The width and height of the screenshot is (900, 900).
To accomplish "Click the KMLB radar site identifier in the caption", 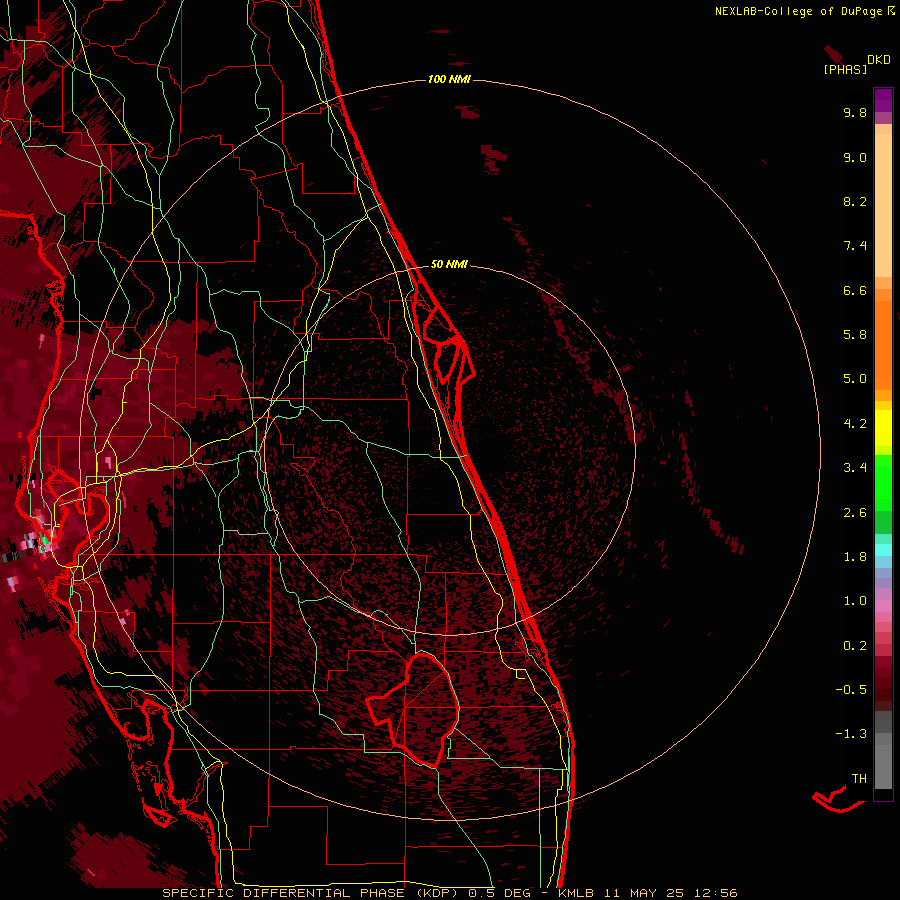I will [x=576, y=893].
